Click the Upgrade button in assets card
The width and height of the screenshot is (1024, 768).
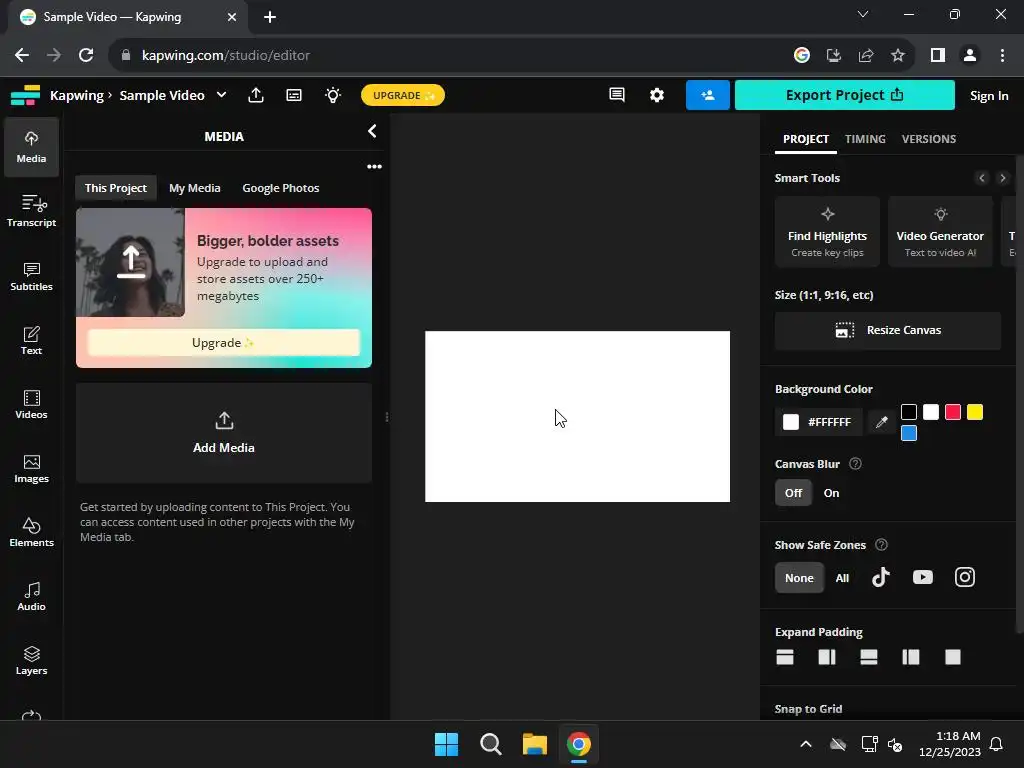pyautogui.click(x=223, y=343)
